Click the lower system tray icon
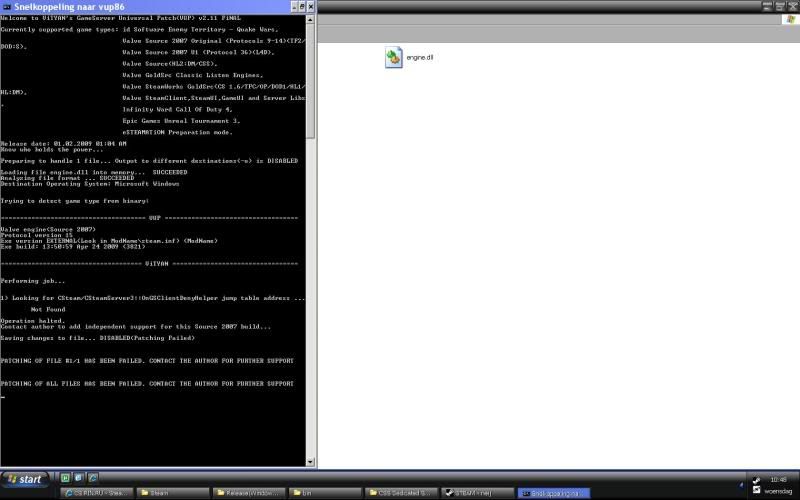 point(756,490)
